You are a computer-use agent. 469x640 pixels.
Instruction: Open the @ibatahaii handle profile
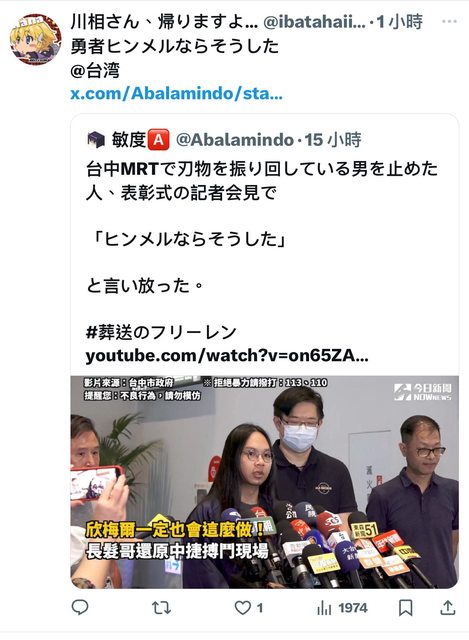[x=314, y=22]
